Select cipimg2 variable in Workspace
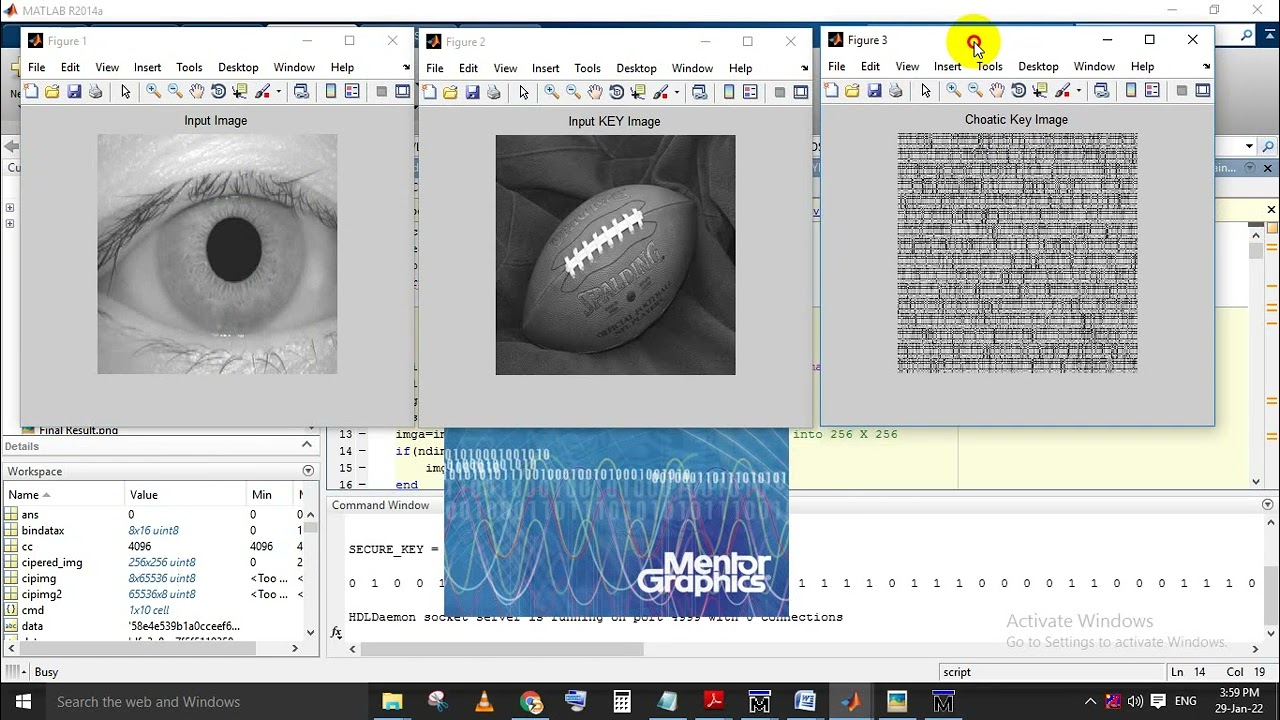This screenshot has width=1280, height=720. (x=42, y=594)
